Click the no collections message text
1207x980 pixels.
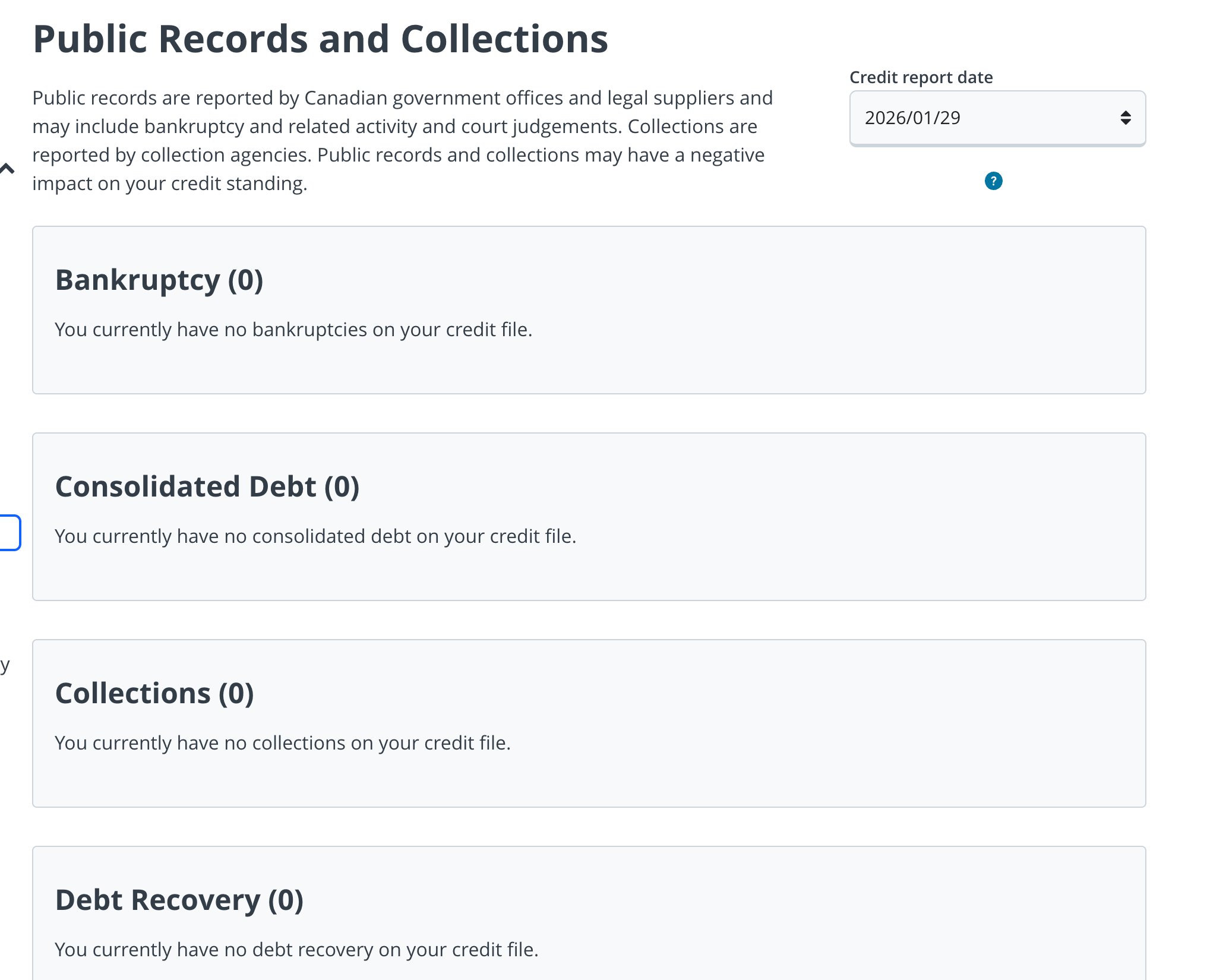coord(283,743)
